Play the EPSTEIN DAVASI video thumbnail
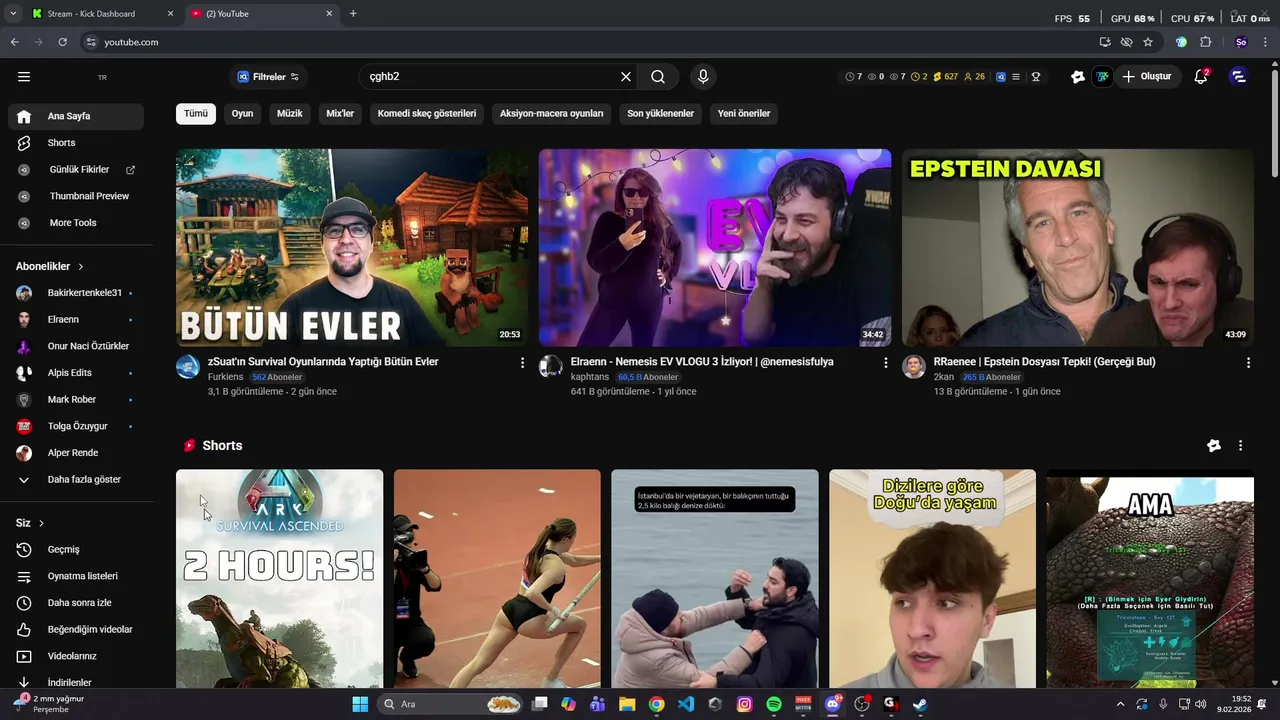Viewport: 1280px width, 720px height. [x=1077, y=248]
